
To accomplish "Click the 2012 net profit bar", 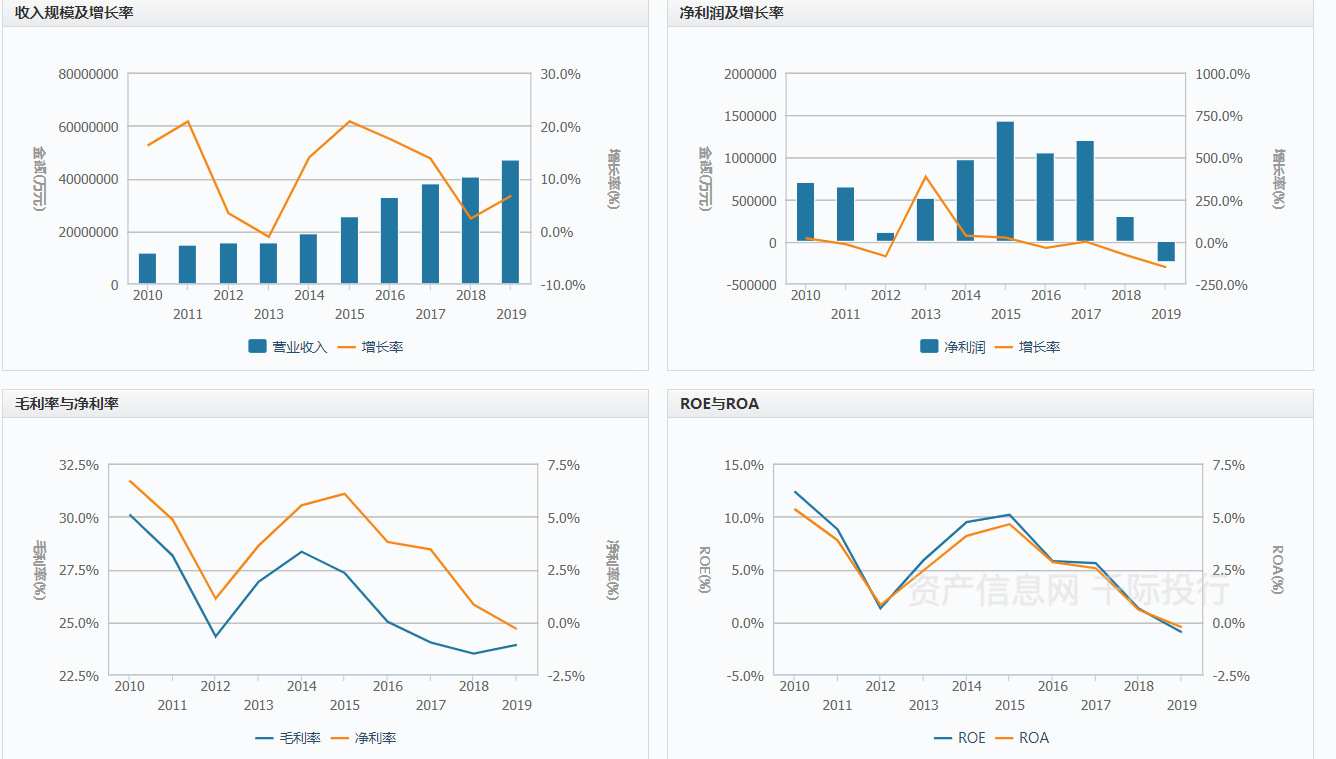I will (x=885, y=238).
